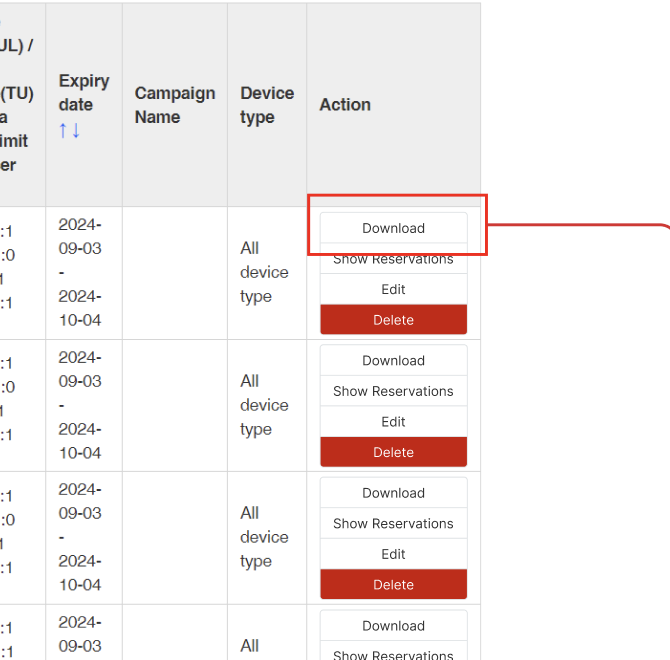Download the second row entry
This screenshot has width=670, height=660.
pyautogui.click(x=393, y=361)
